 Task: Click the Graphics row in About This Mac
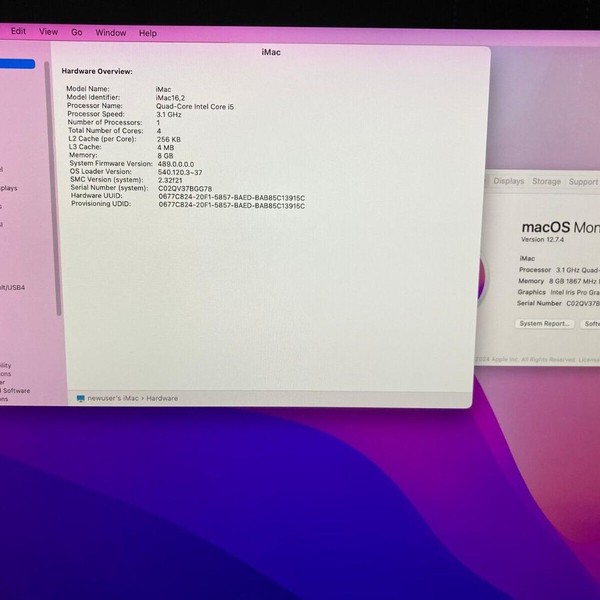click(x=558, y=292)
